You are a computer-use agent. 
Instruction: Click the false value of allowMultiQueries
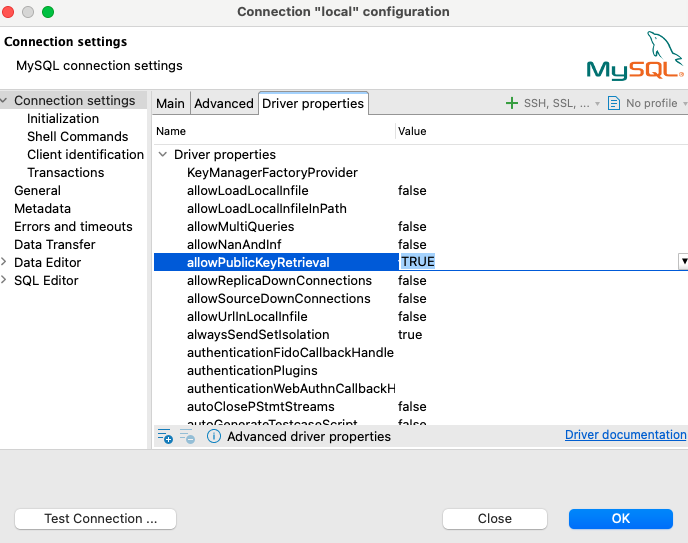[x=412, y=226]
